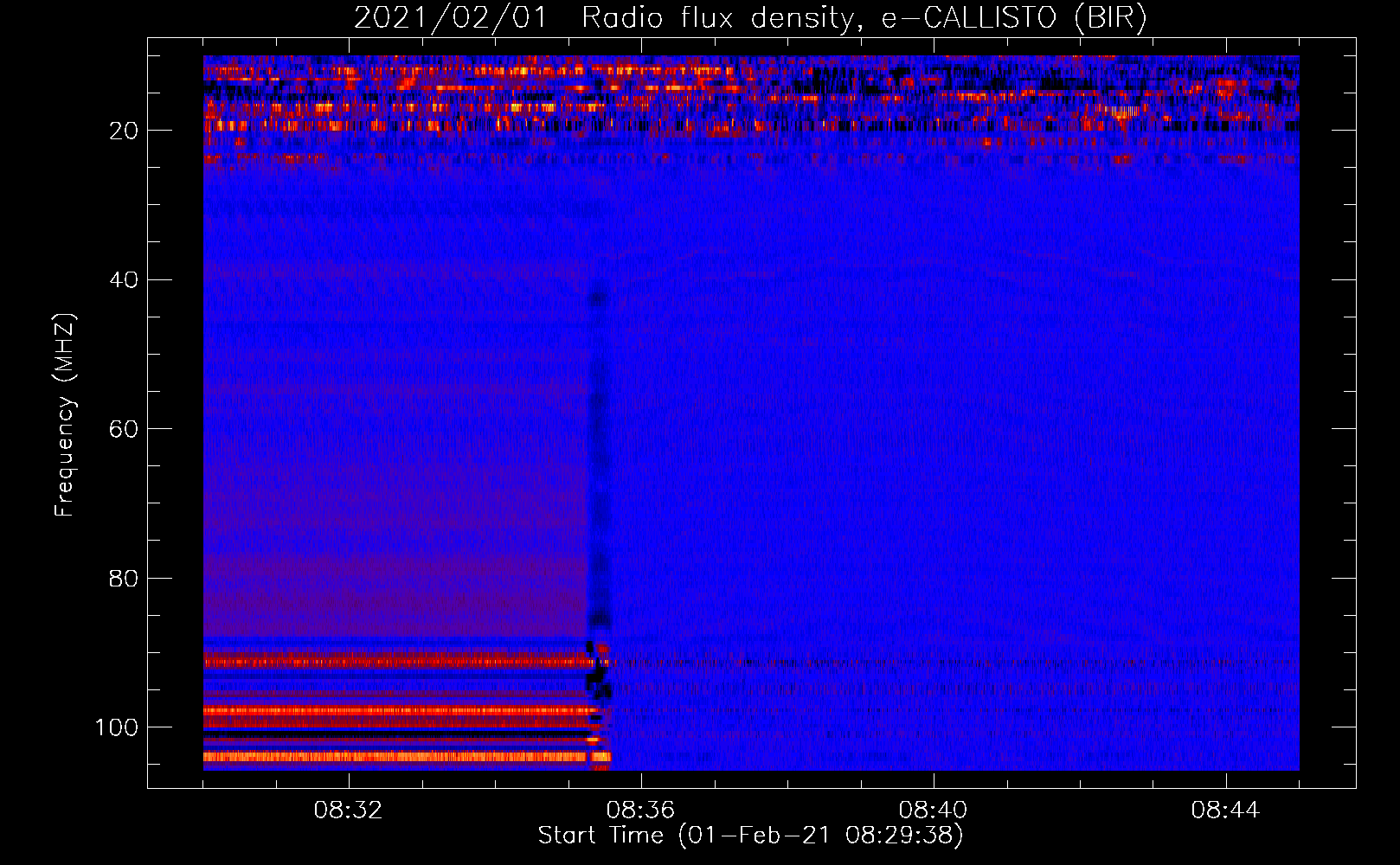This screenshot has height=865, width=1400.
Task: Click the 60 MHz frequency tick label
Action: [124, 429]
